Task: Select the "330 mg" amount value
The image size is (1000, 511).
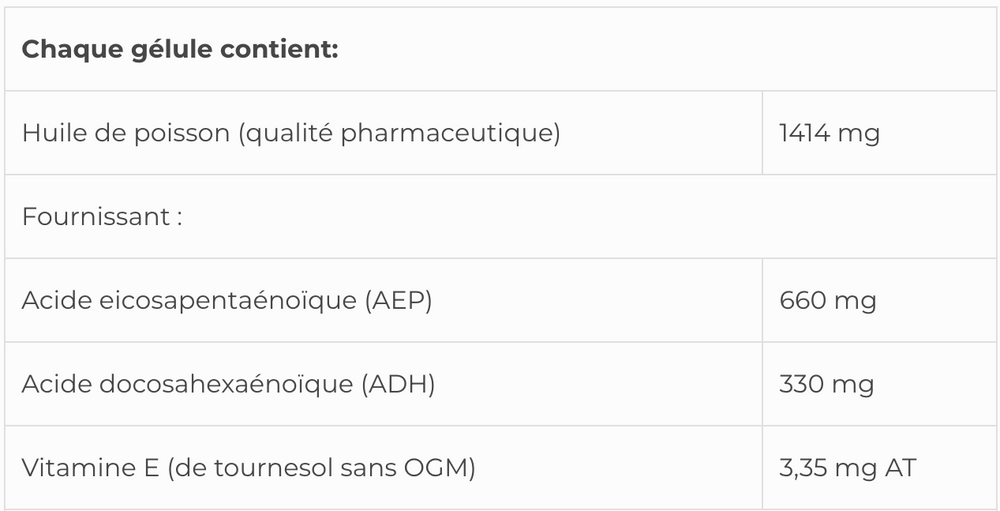Action: [x=827, y=385]
